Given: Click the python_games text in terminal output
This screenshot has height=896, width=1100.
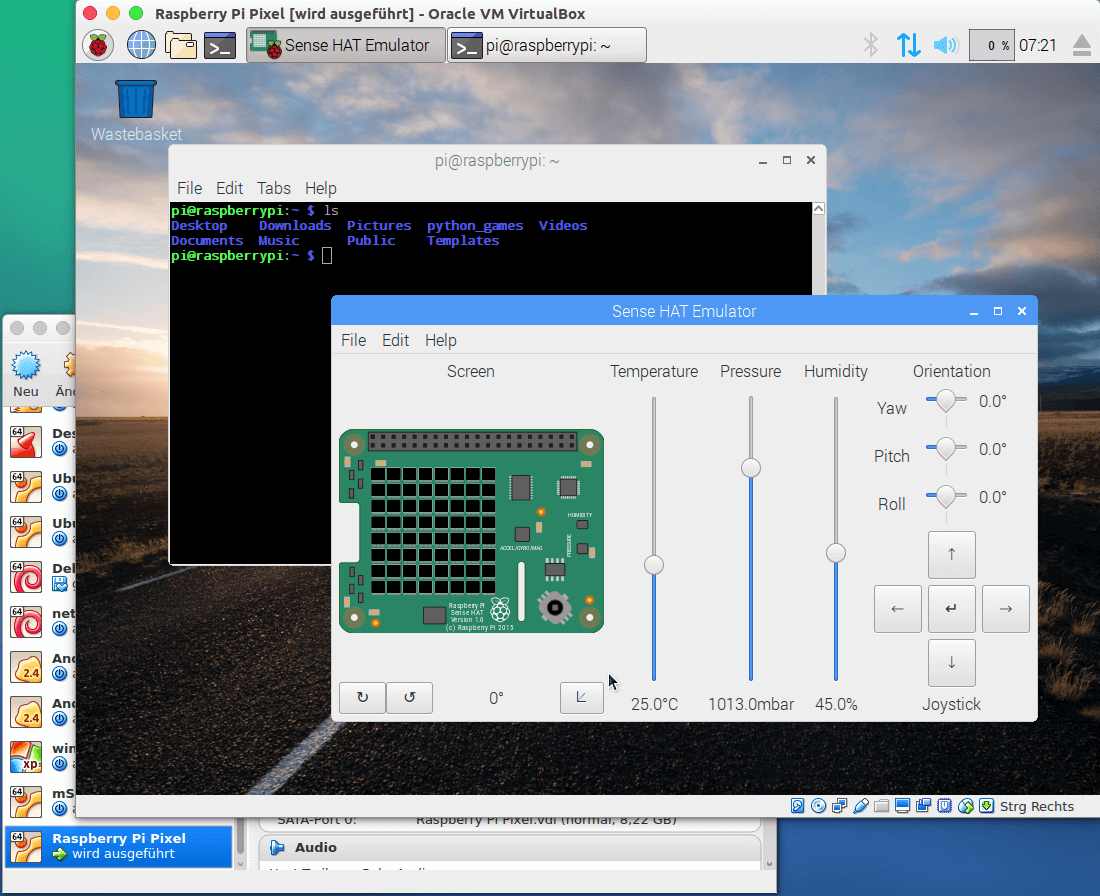Looking at the screenshot, I should tap(475, 225).
